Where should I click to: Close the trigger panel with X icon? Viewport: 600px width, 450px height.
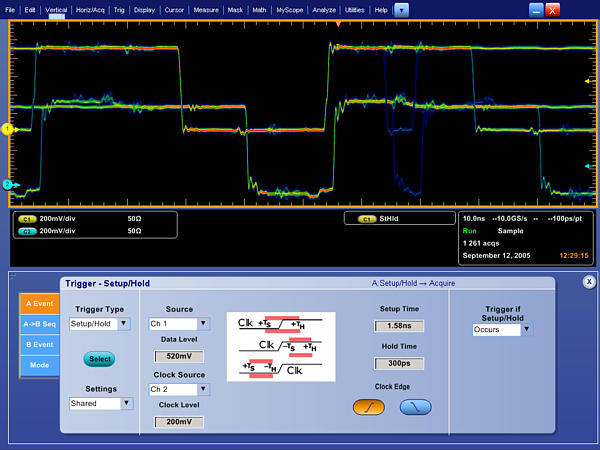(589, 282)
